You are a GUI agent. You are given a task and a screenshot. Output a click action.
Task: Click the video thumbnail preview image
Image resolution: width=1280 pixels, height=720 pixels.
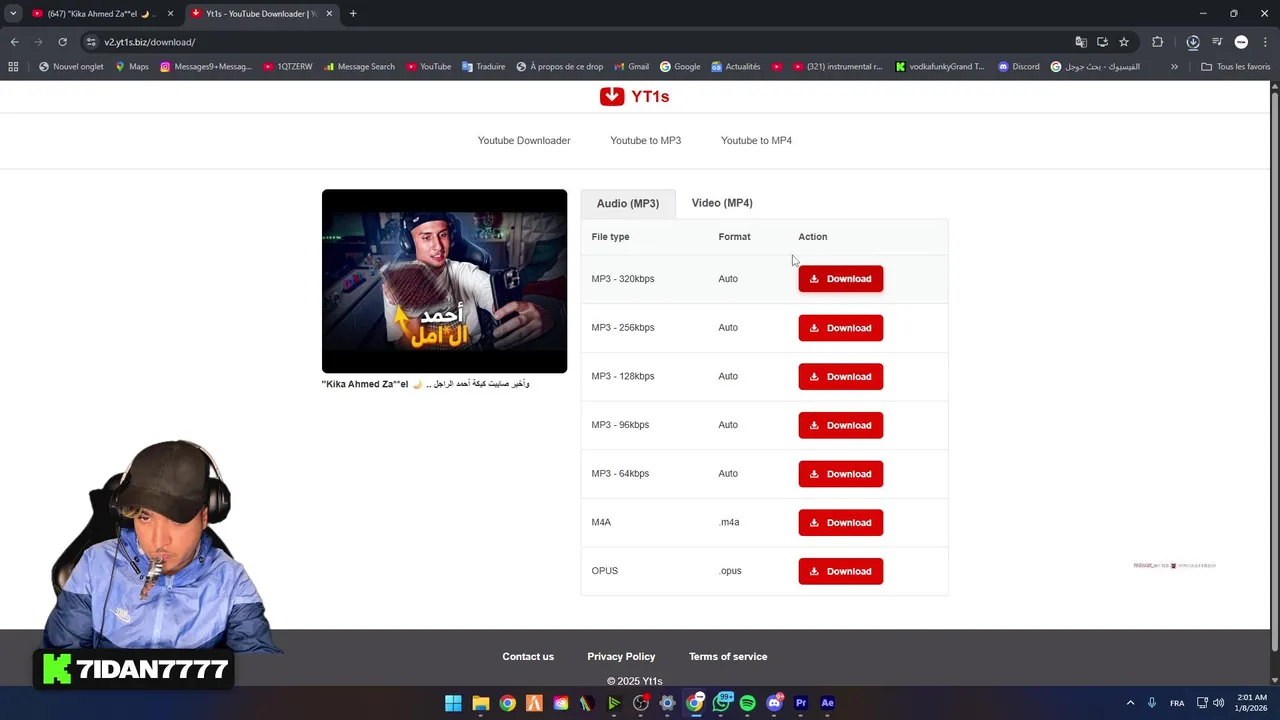coord(444,281)
